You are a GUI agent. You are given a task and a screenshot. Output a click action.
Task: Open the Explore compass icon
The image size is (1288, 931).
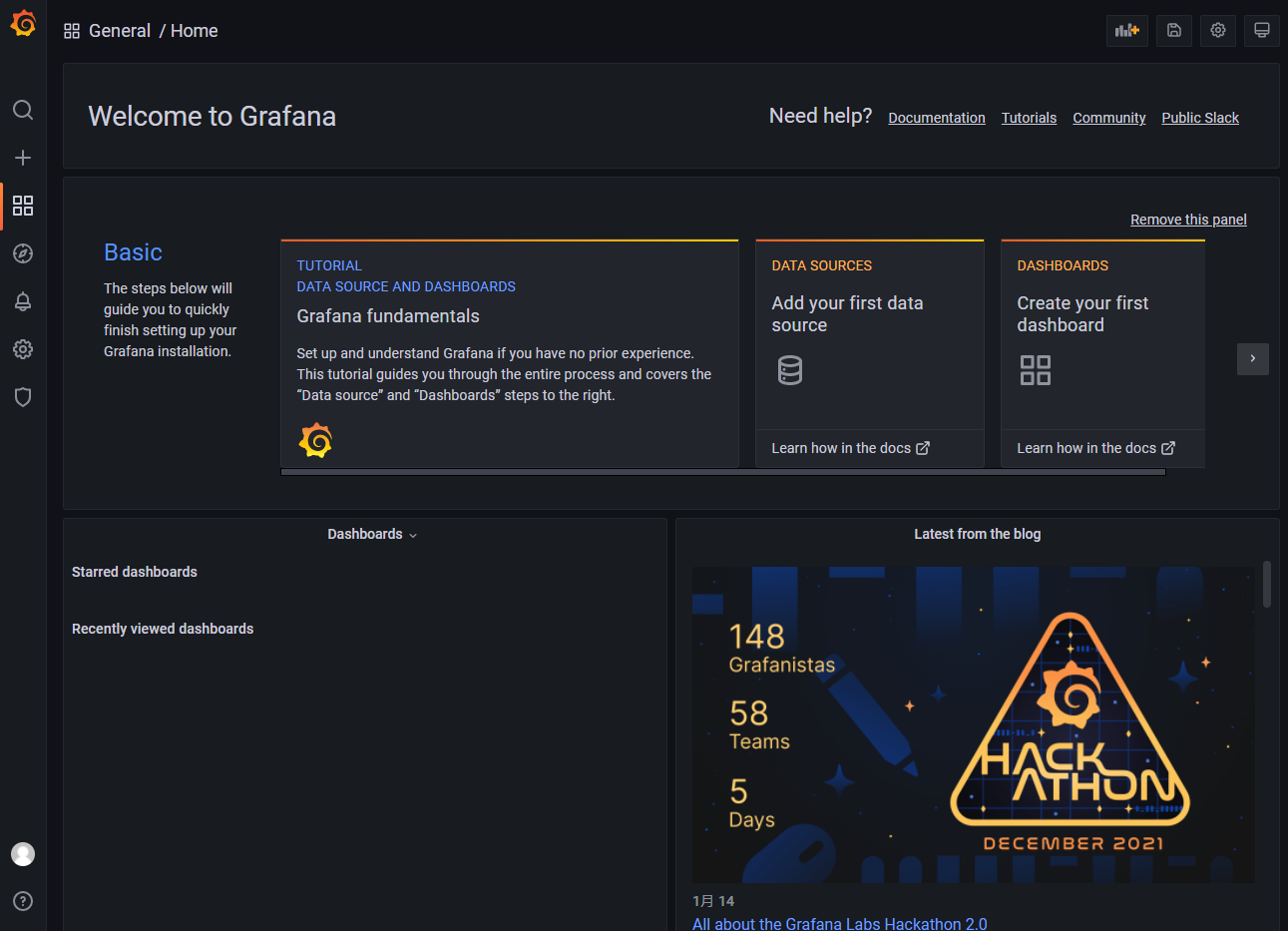click(23, 253)
